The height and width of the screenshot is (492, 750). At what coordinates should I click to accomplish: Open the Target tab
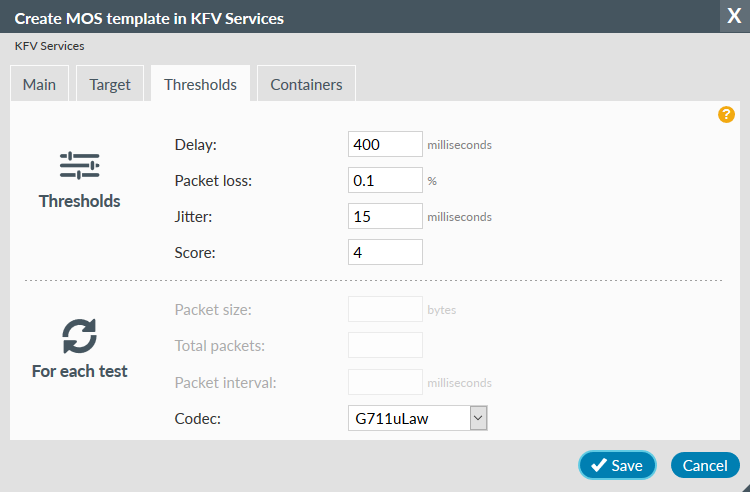pos(110,85)
